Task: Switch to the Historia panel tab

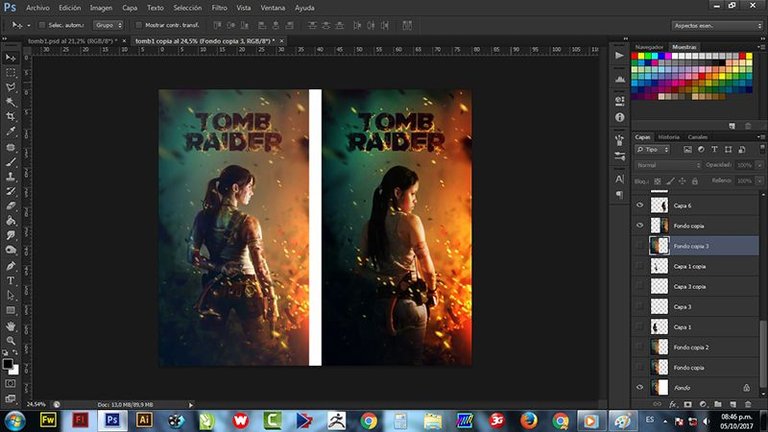Action: [x=669, y=137]
